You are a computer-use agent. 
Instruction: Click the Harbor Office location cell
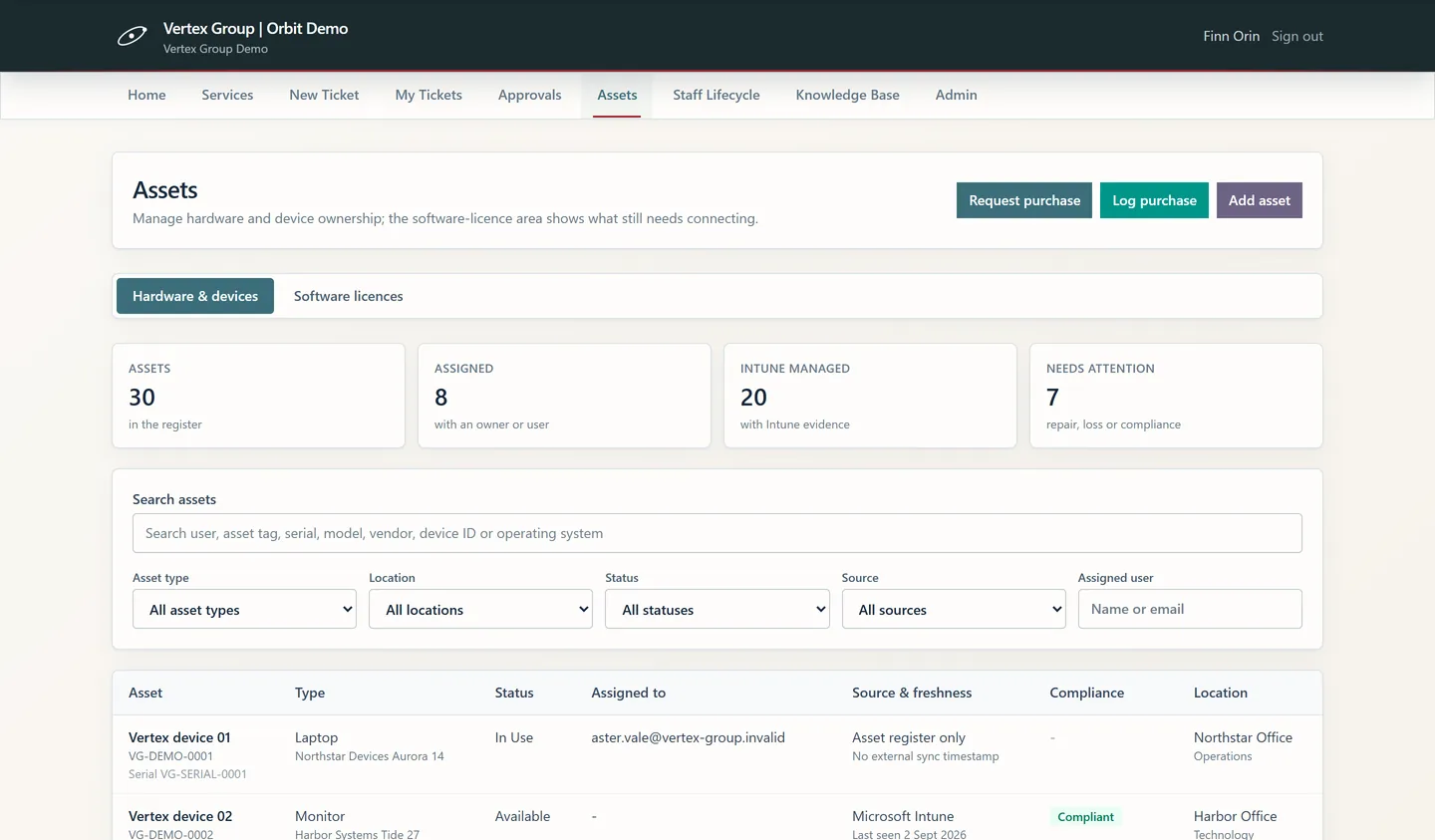click(1235, 816)
